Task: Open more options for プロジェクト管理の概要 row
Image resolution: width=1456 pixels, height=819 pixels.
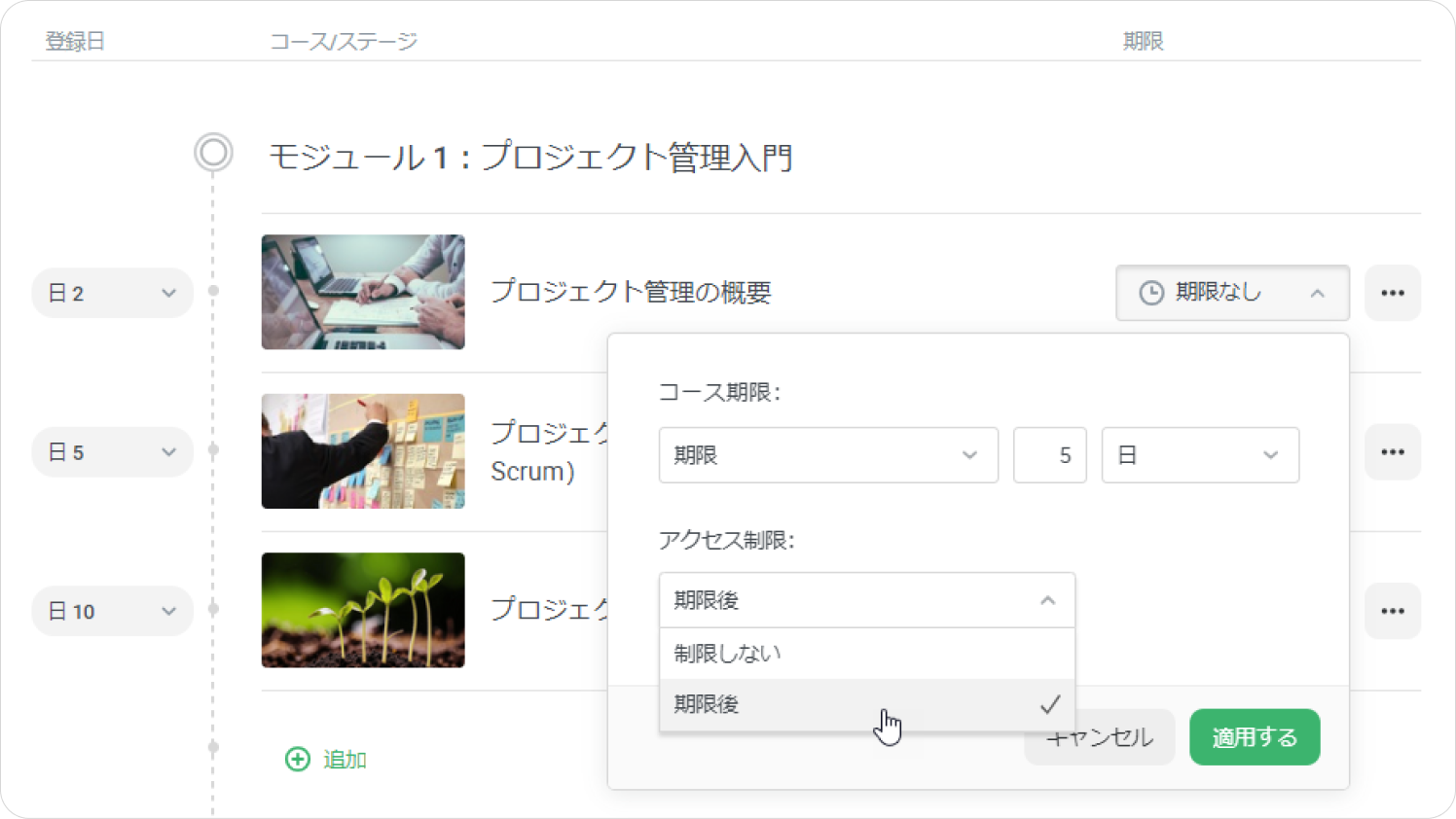Action: tap(1392, 293)
